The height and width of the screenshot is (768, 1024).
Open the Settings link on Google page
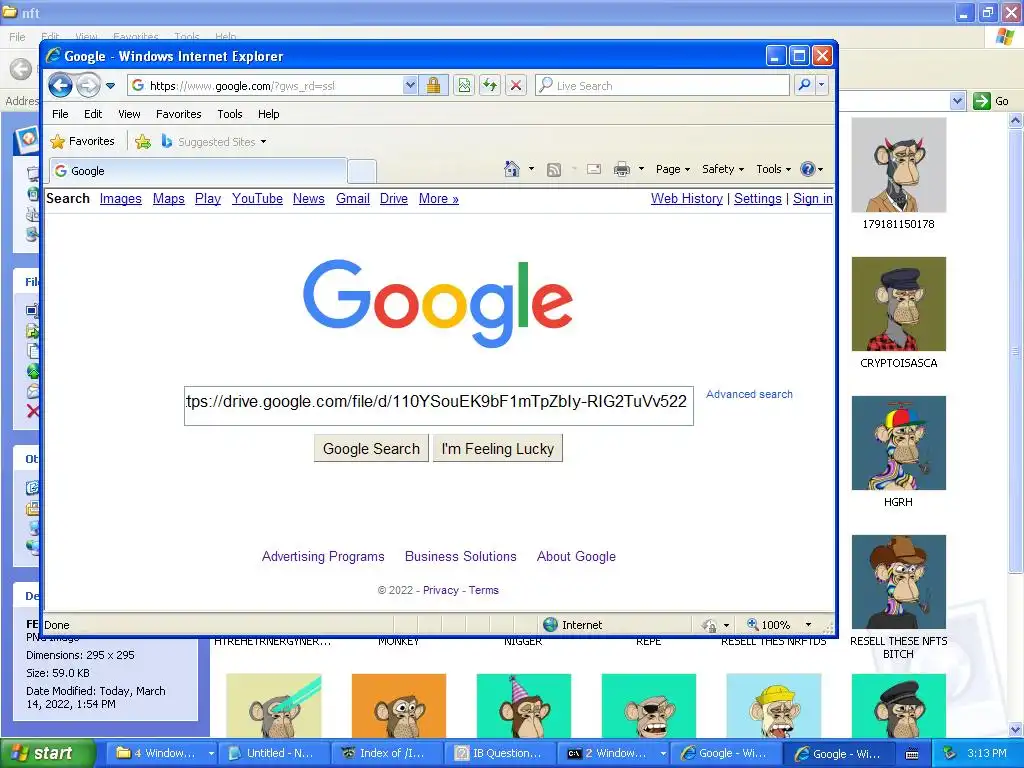pos(758,199)
